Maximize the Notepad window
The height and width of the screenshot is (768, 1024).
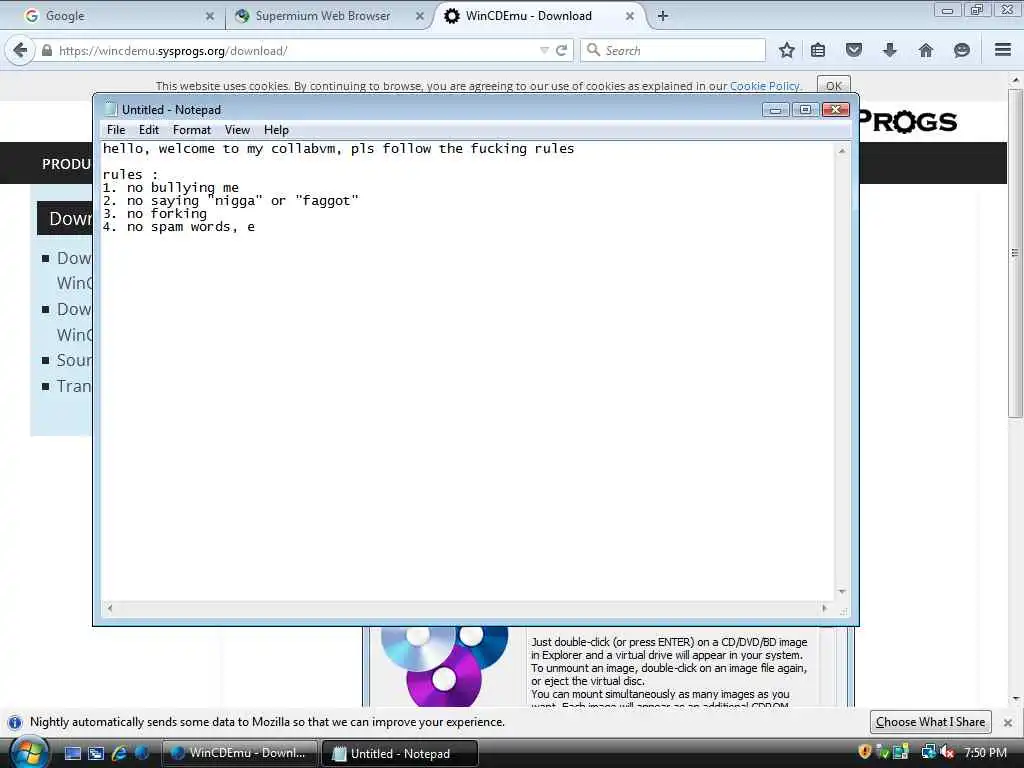[805, 110]
